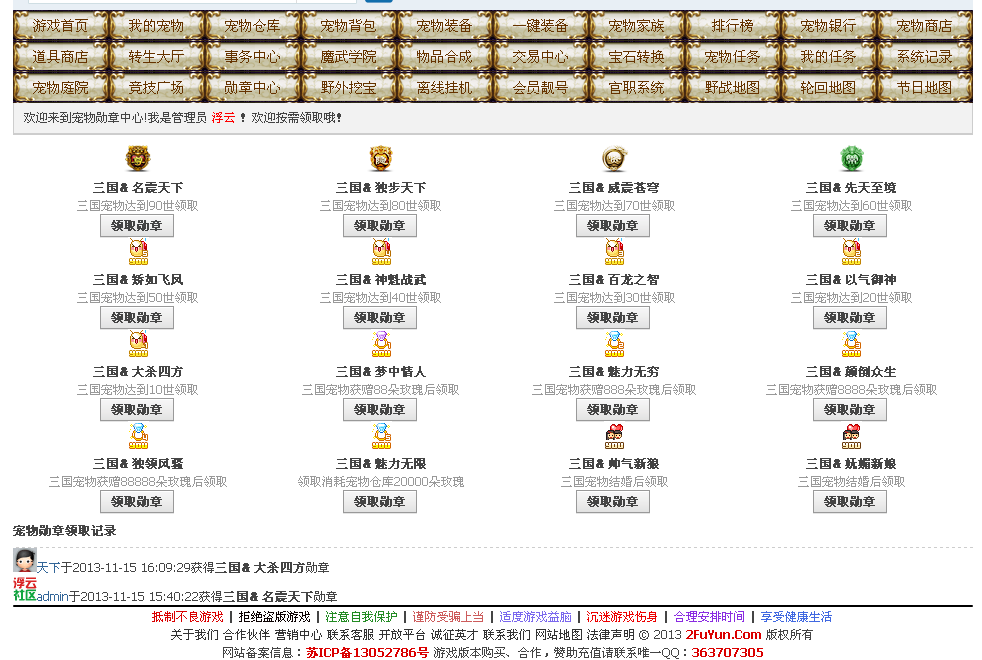Click 领取勋章 under 三国&魅力无限
This screenshot has width=982, height=660.
coord(380,501)
